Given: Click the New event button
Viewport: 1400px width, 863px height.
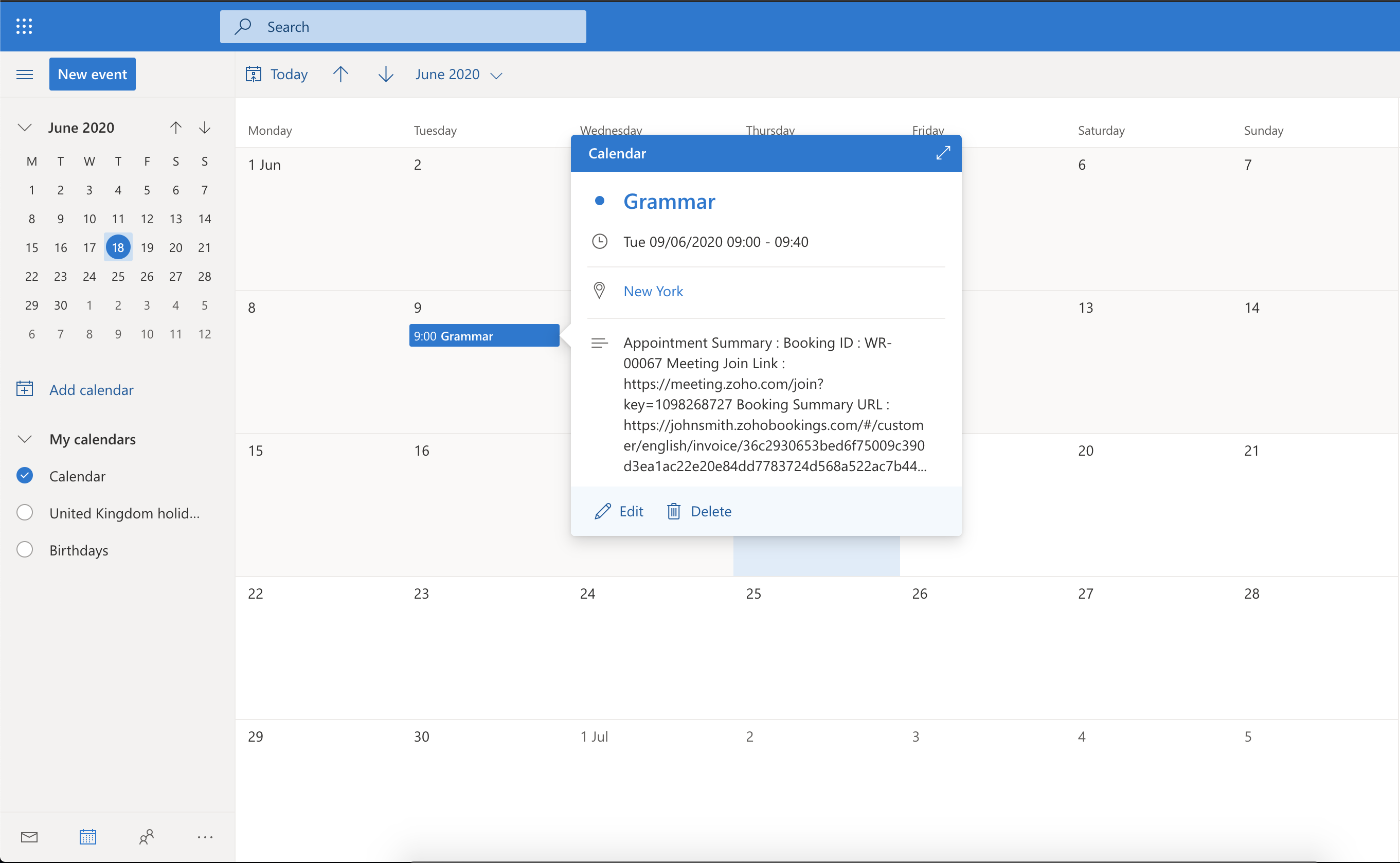Looking at the screenshot, I should 93,74.
